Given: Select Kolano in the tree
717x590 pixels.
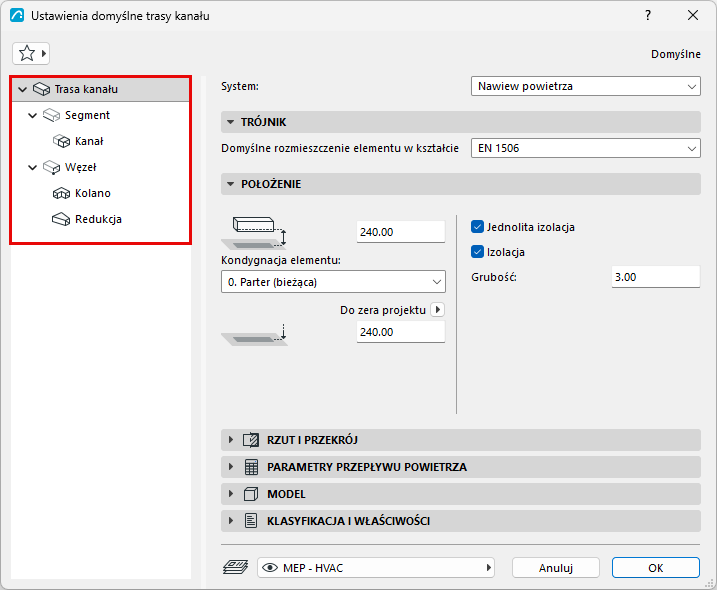Looking at the screenshot, I should pos(93,193).
